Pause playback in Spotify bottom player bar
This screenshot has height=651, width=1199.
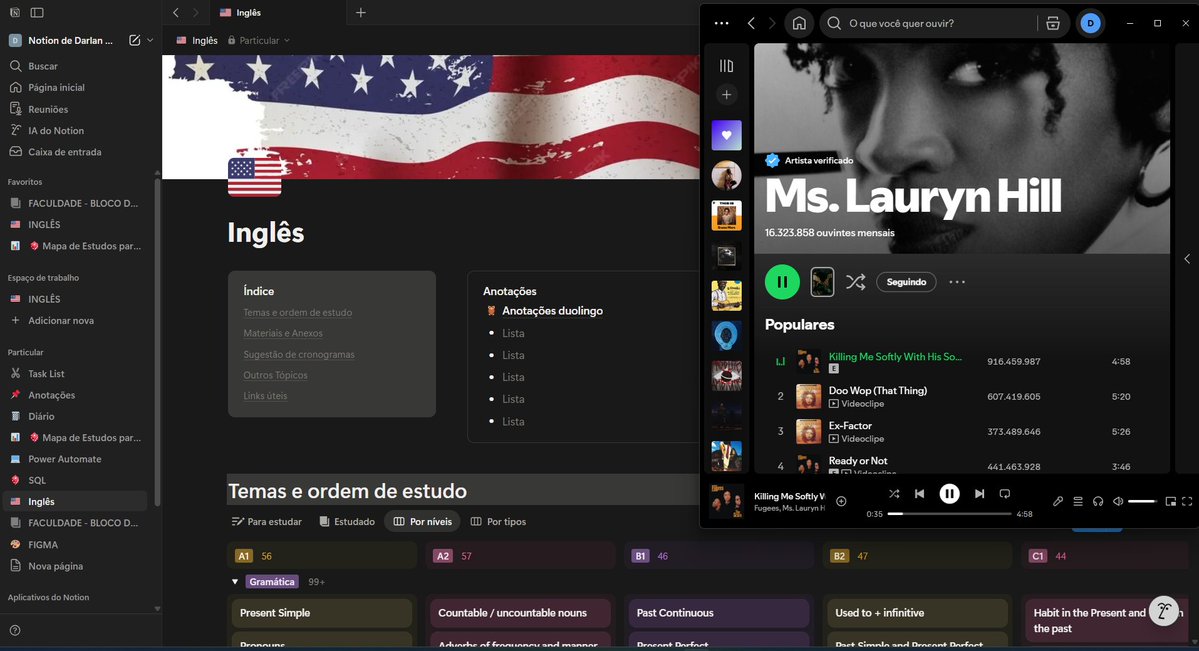tap(950, 494)
